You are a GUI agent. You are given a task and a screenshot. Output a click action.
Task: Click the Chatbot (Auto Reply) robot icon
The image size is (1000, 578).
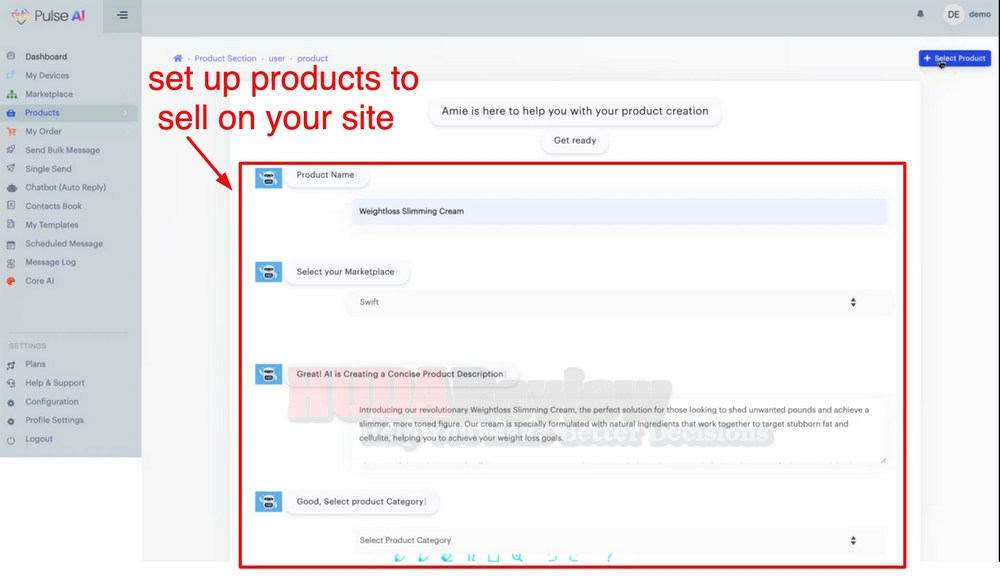(11, 188)
